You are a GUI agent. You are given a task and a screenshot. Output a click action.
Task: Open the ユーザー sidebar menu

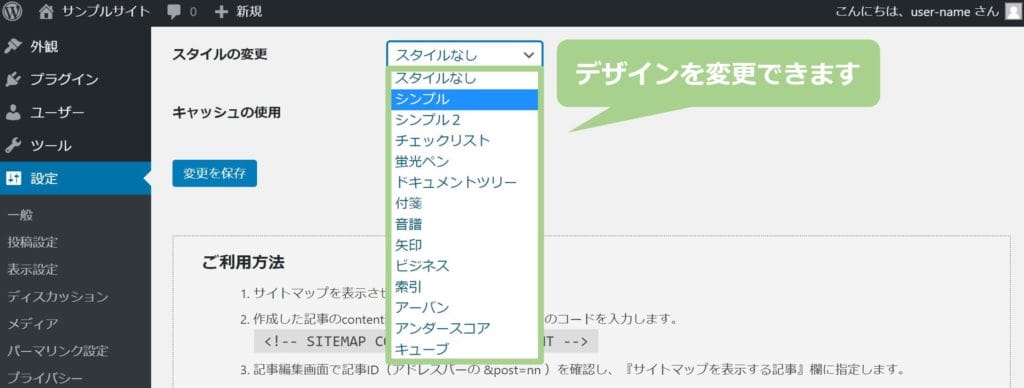(x=75, y=112)
